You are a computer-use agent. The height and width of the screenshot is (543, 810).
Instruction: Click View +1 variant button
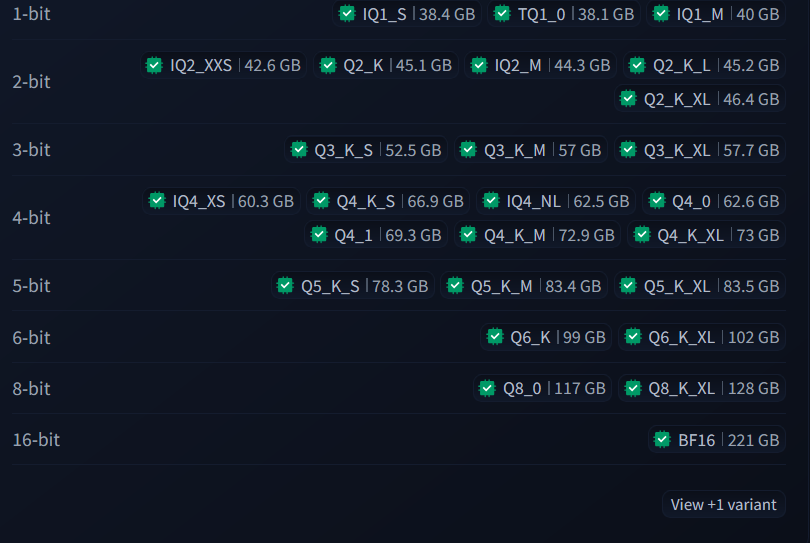724,504
